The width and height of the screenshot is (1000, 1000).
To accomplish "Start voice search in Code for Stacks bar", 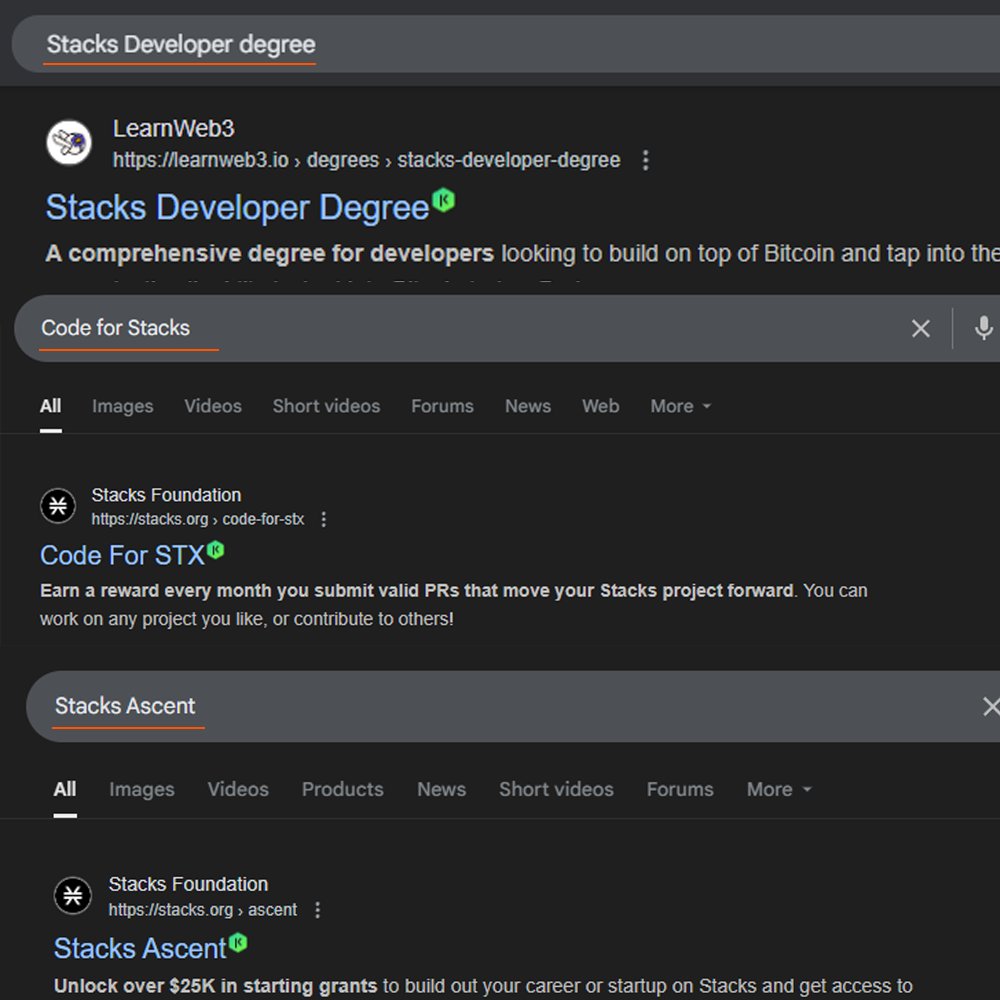I will [x=983, y=328].
